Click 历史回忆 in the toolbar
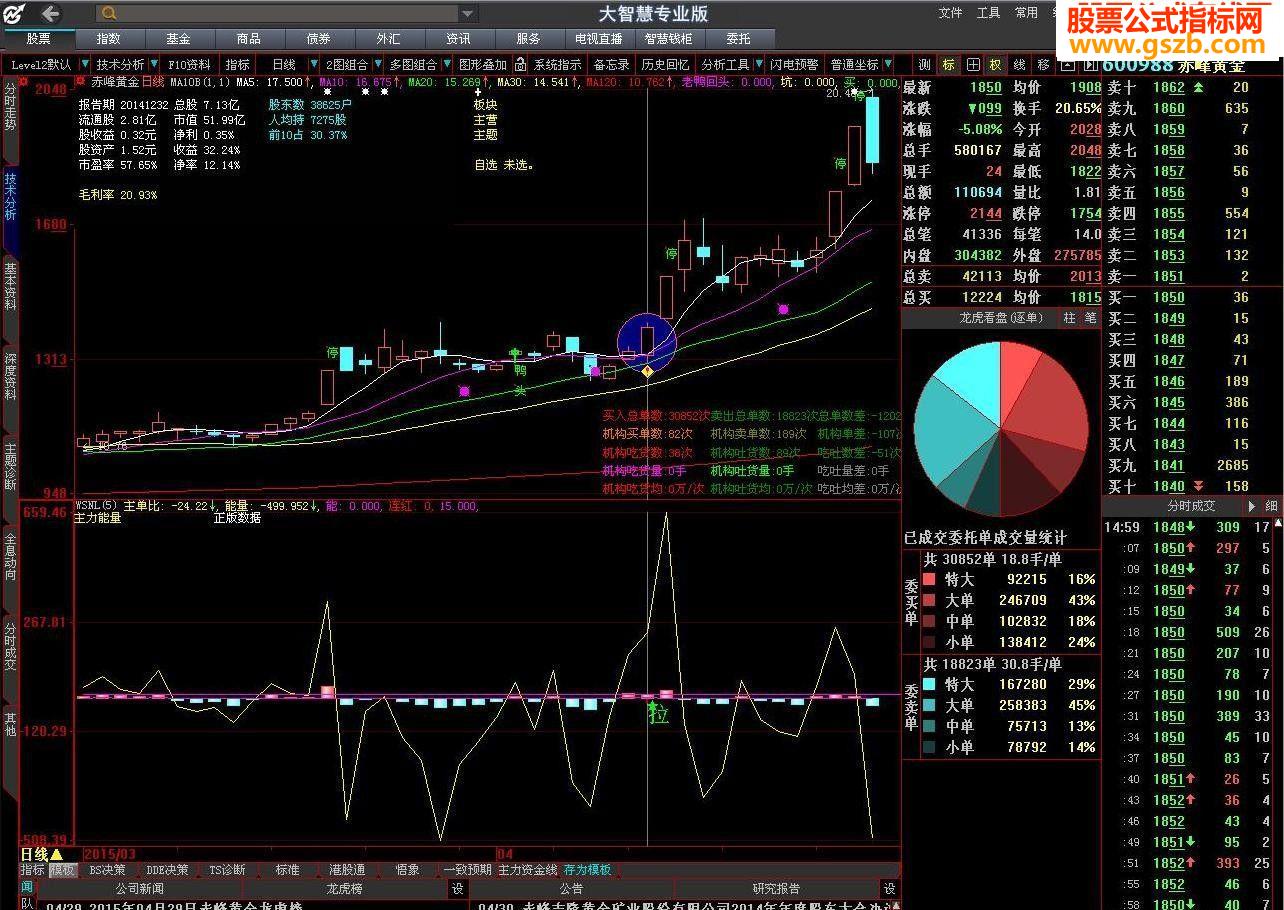Image resolution: width=1284 pixels, height=910 pixels. 666,65
